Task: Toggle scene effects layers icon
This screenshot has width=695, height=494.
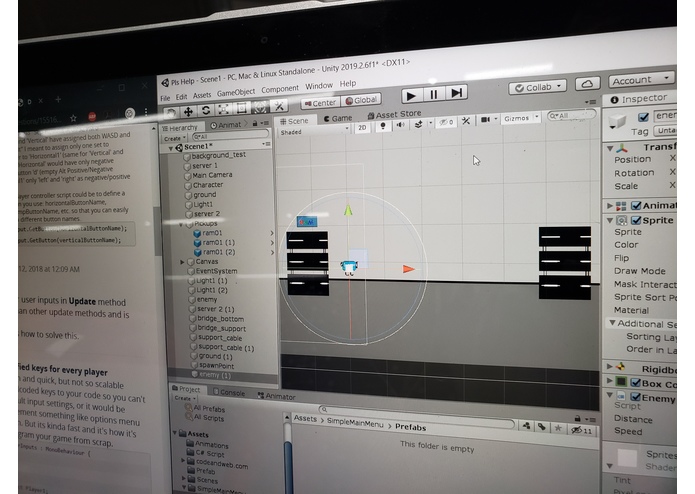Action: [418, 124]
